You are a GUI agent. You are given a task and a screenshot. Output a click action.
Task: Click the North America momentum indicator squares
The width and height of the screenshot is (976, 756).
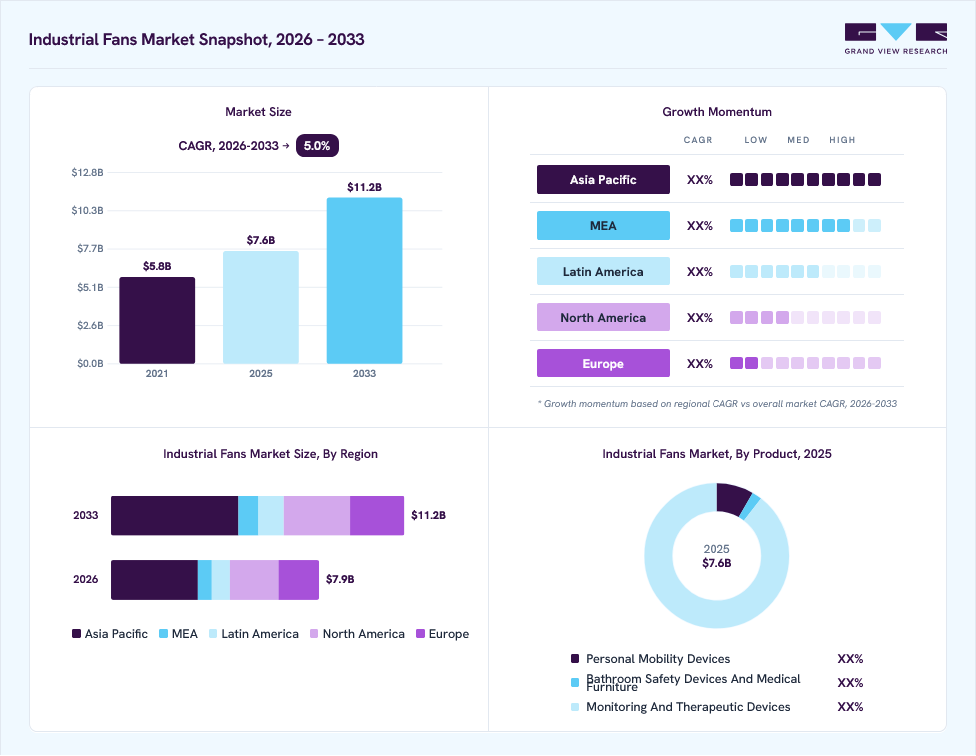[805, 318]
